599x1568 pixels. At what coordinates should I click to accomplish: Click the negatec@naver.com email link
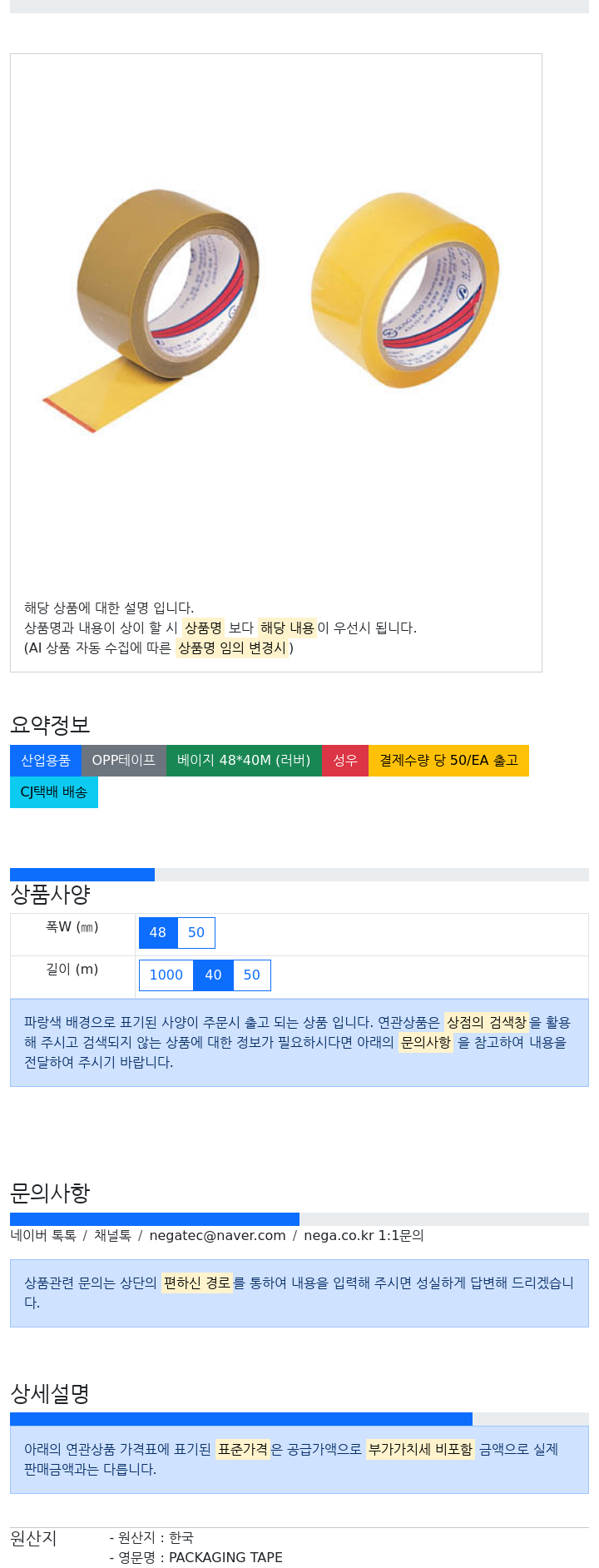point(217,1236)
